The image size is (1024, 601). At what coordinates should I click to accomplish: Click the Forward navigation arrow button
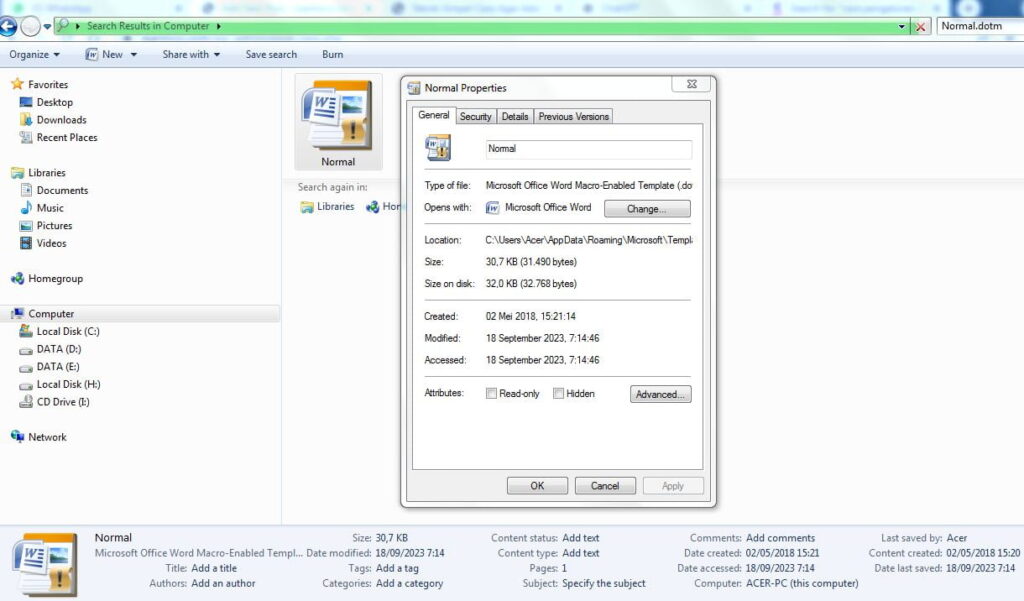click(30, 26)
